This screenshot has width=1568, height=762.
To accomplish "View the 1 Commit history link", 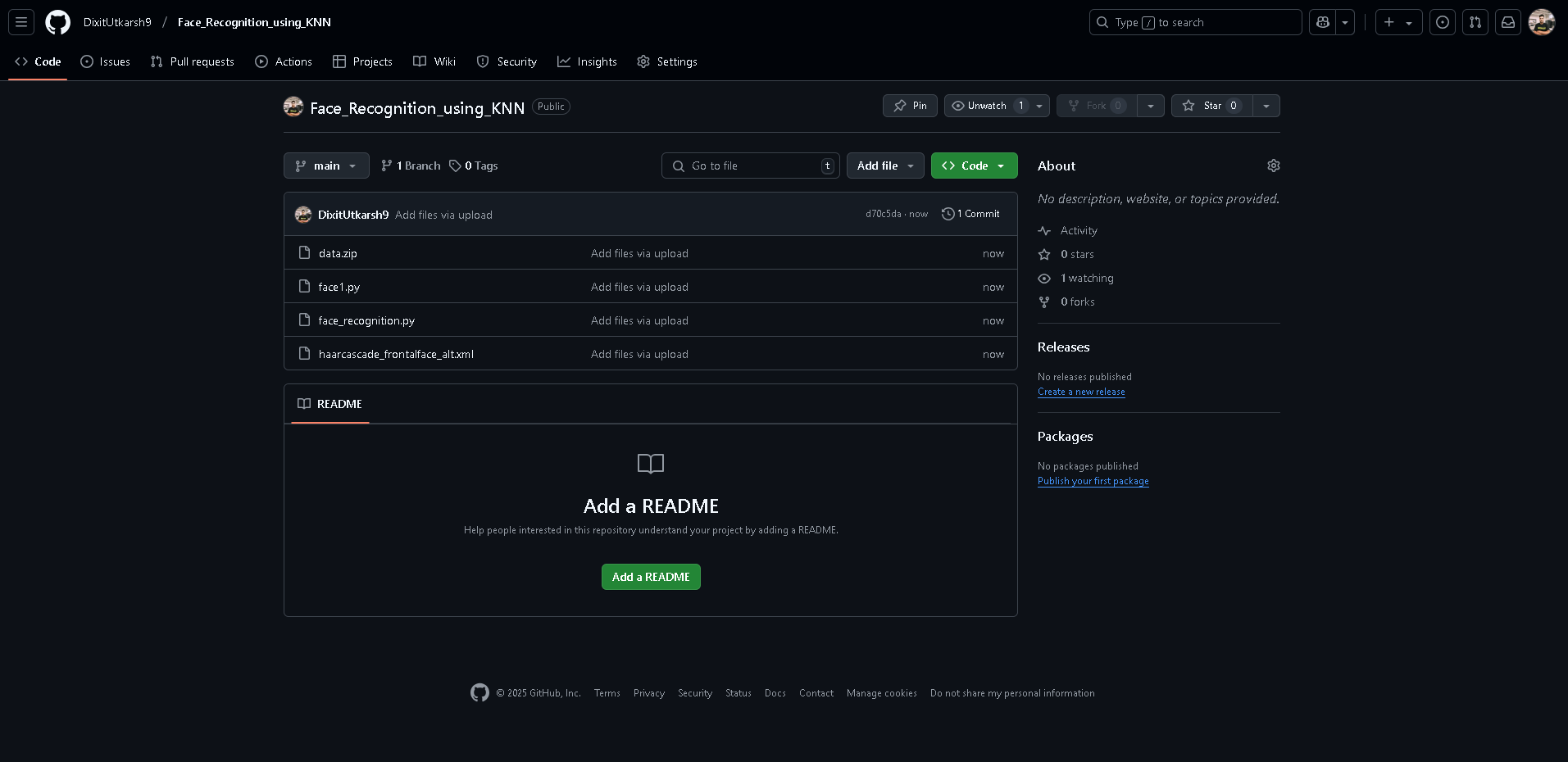I will tap(970, 214).
